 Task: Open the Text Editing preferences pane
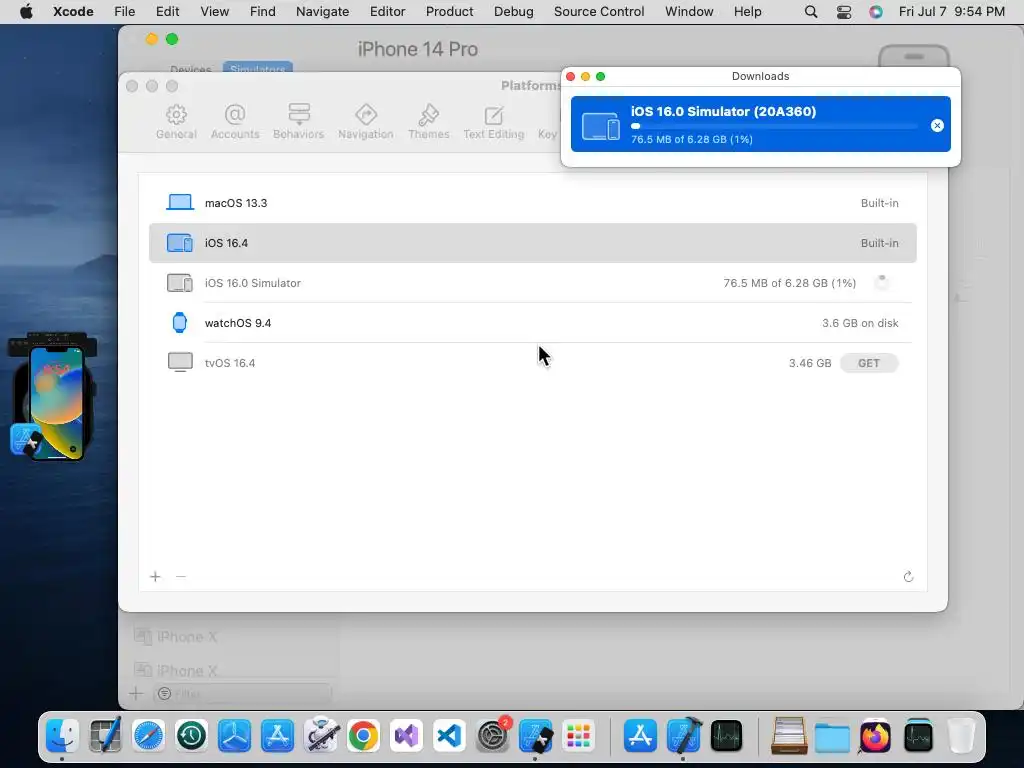[494, 122]
